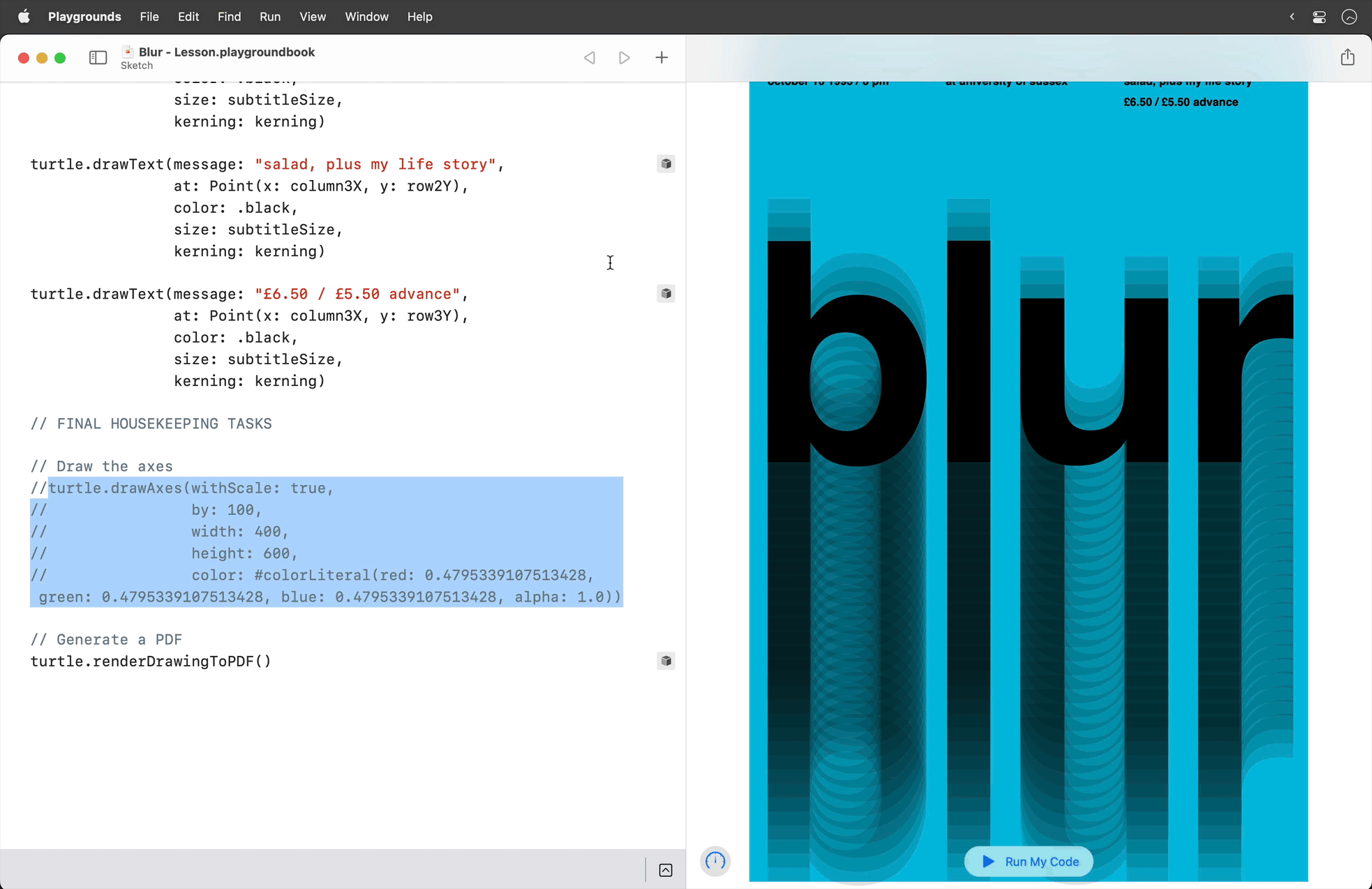Open result viewer beside renderDrawingToPDF

click(x=666, y=661)
